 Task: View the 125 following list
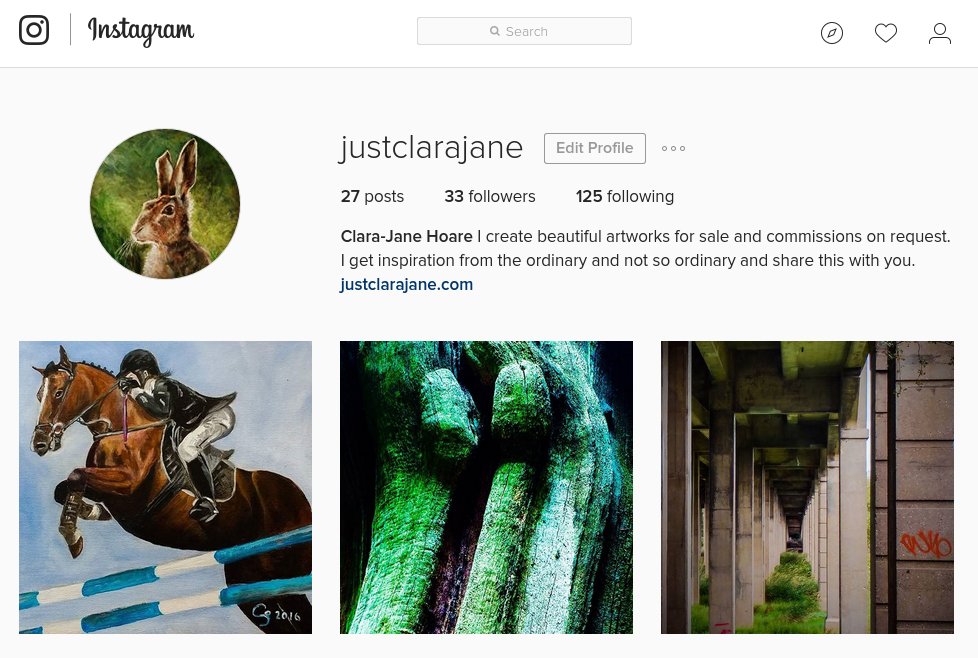point(624,196)
